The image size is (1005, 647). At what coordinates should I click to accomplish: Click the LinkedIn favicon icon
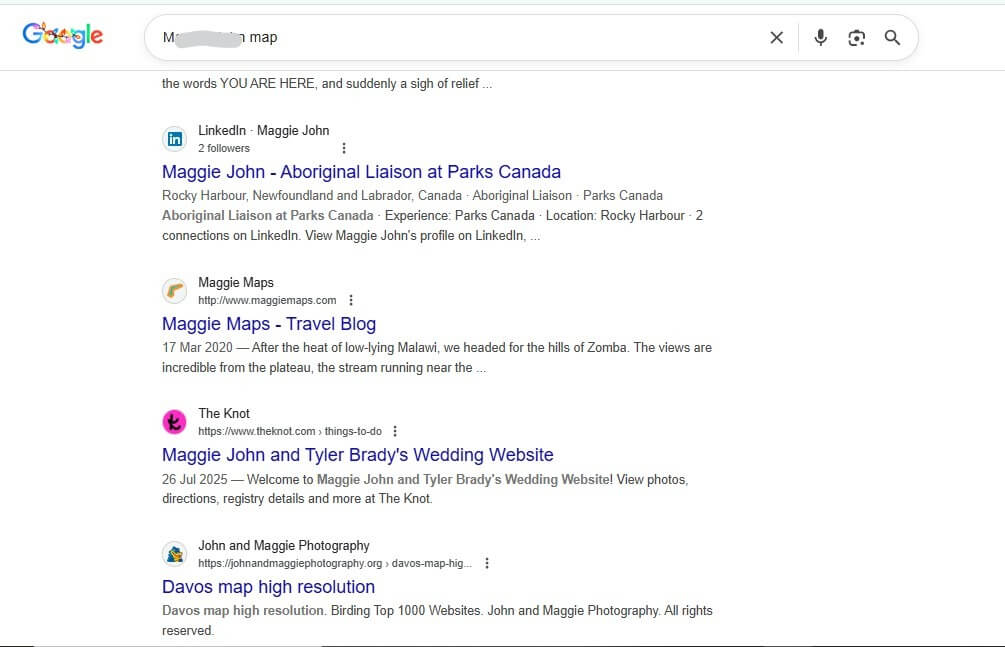click(x=175, y=139)
